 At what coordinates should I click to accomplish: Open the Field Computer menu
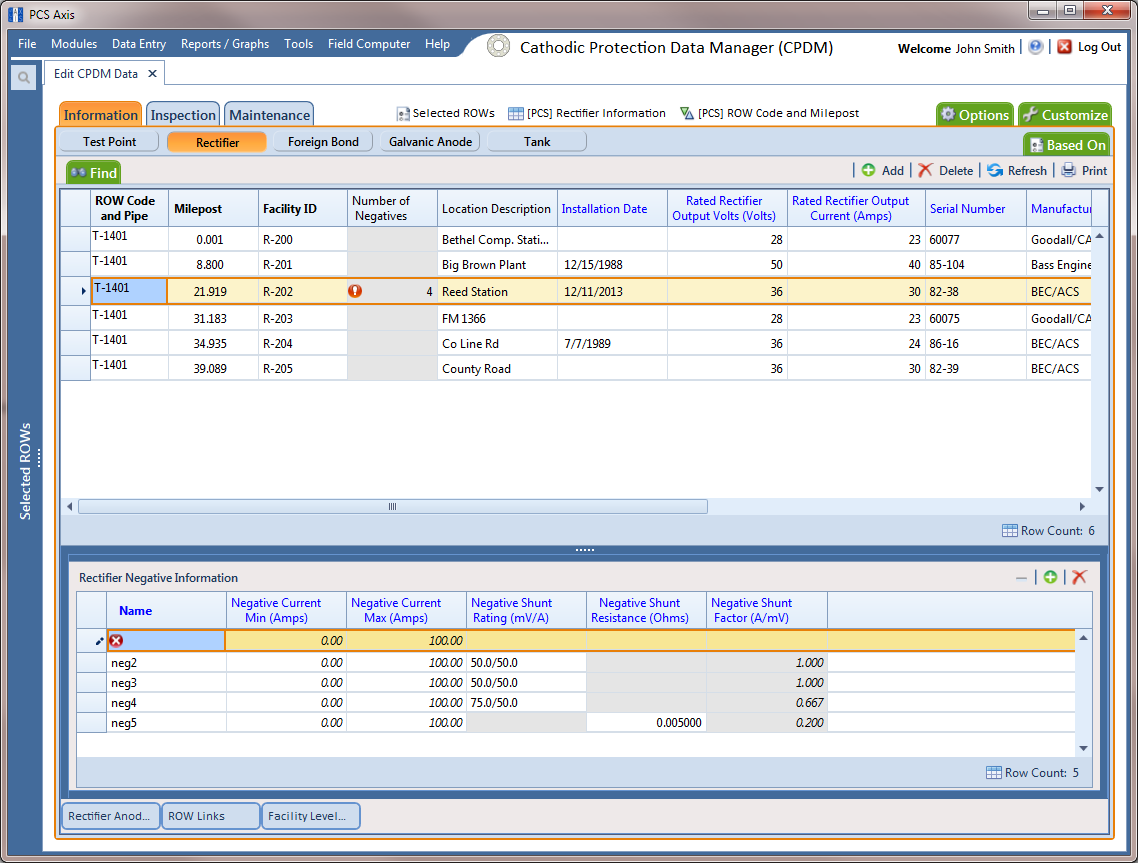pos(369,44)
